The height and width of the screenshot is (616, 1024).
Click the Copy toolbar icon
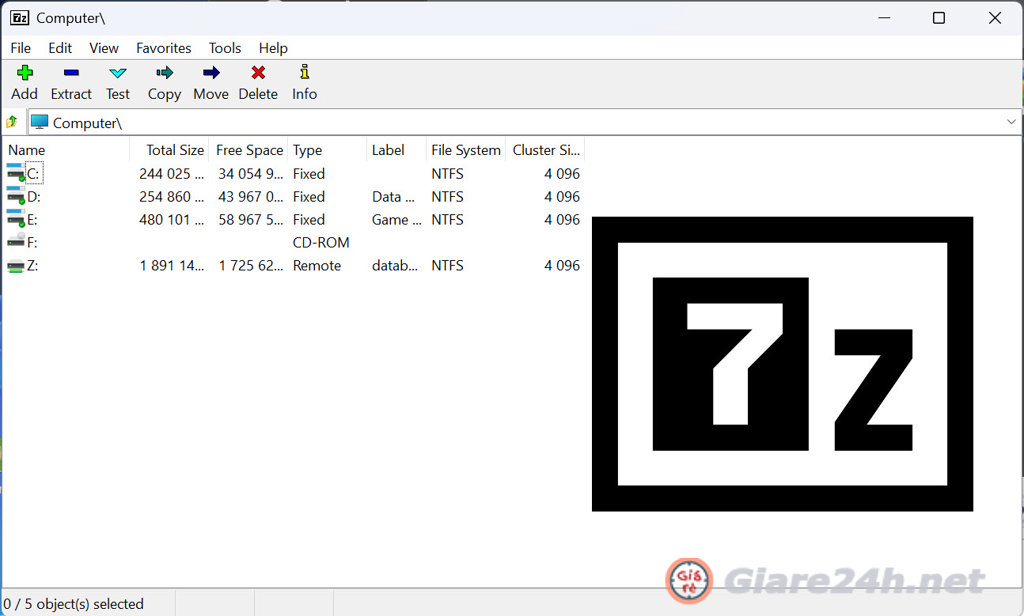point(164,80)
